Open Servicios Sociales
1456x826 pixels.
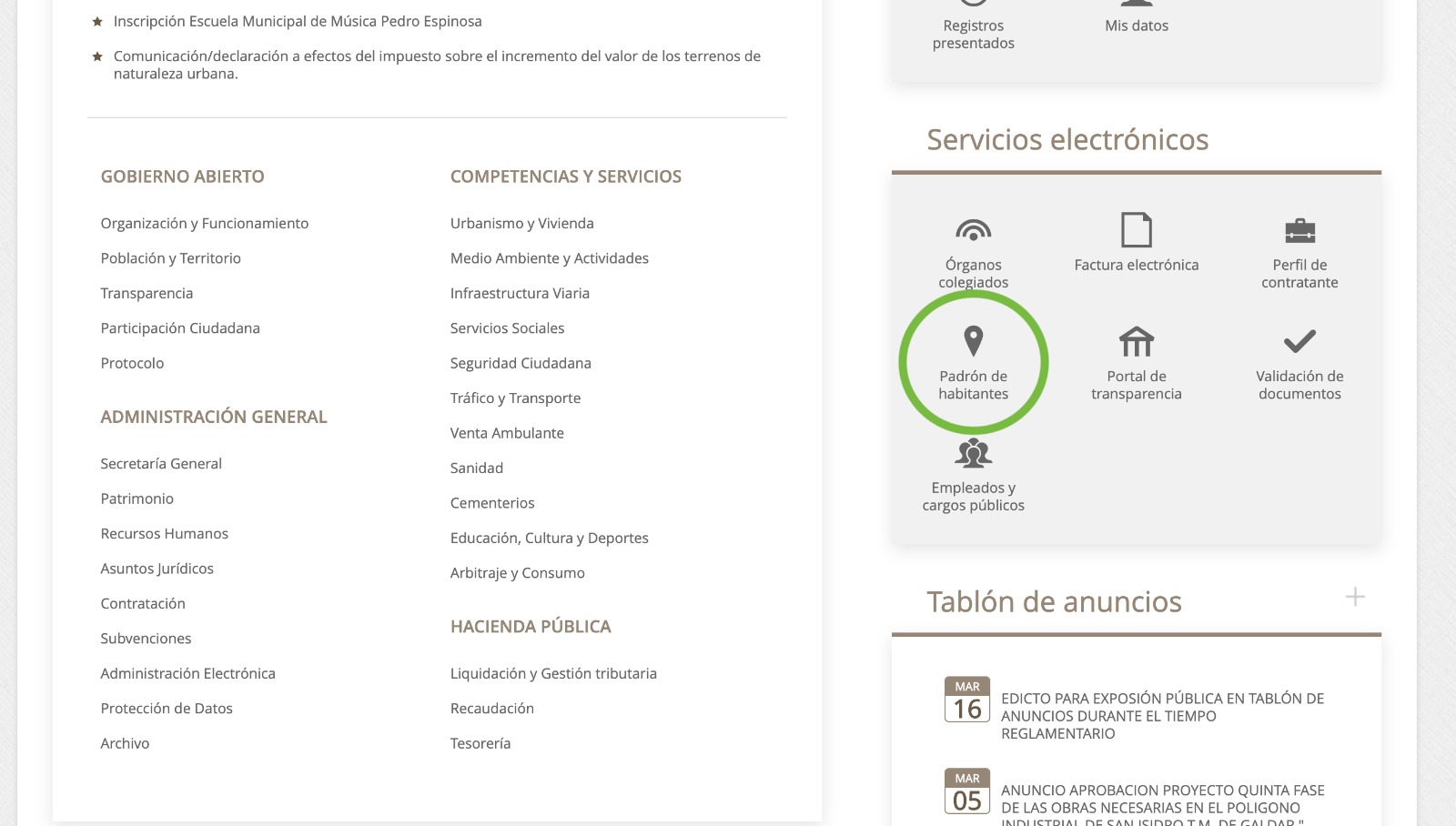pyautogui.click(x=507, y=328)
